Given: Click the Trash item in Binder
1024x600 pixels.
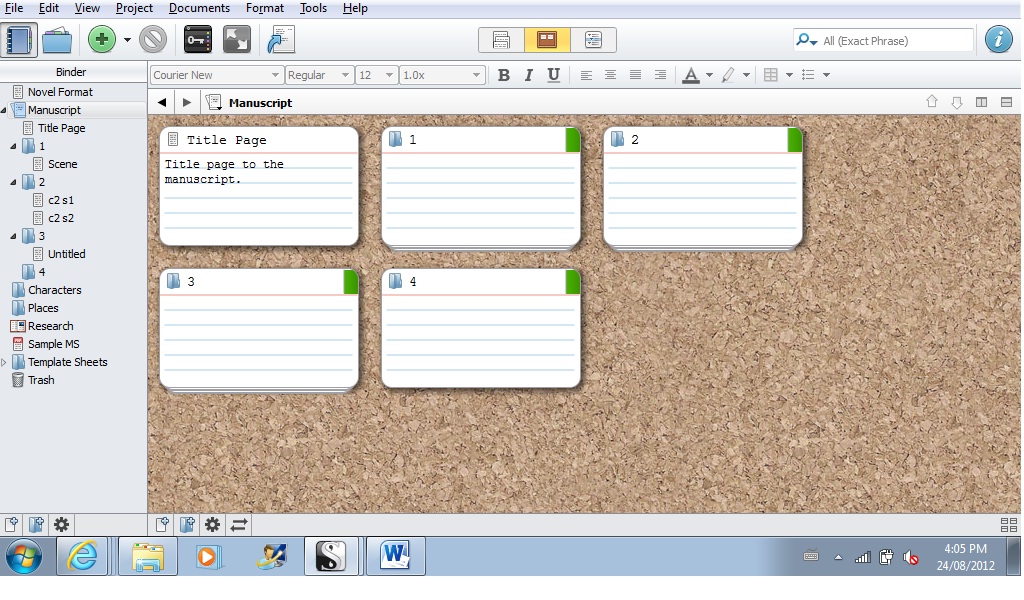Looking at the screenshot, I should (x=41, y=380).
